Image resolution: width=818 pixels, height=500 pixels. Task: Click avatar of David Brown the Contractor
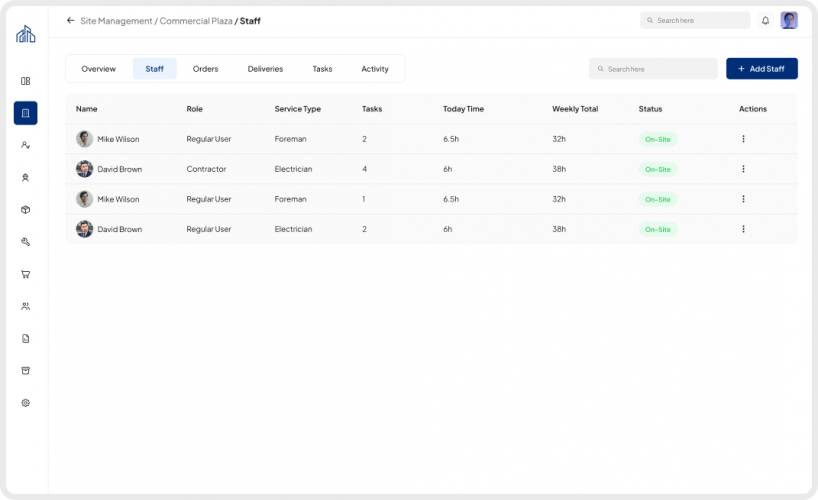tap(85, 169)
